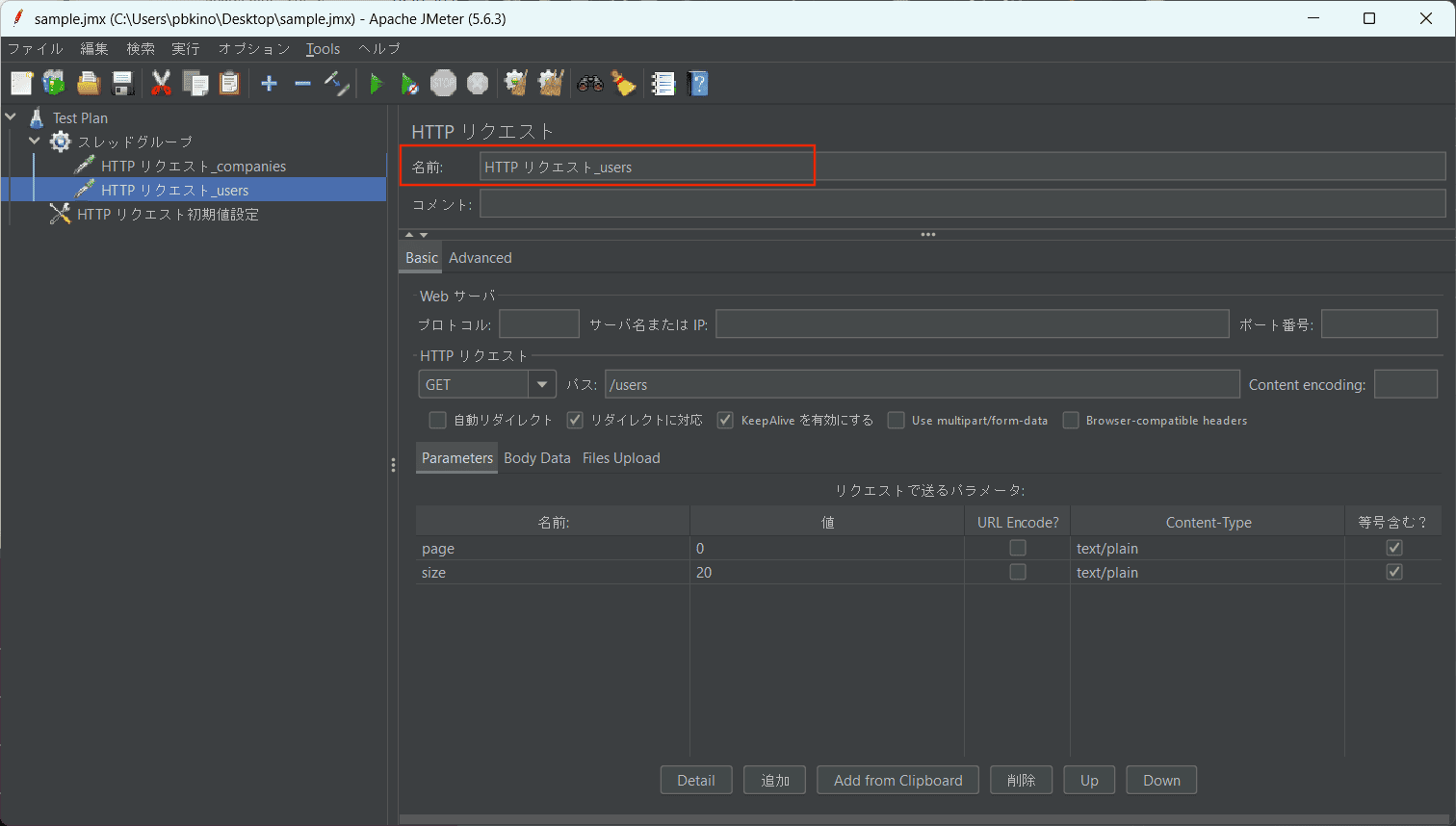Switch to the Body Data tab

(537, 457)
